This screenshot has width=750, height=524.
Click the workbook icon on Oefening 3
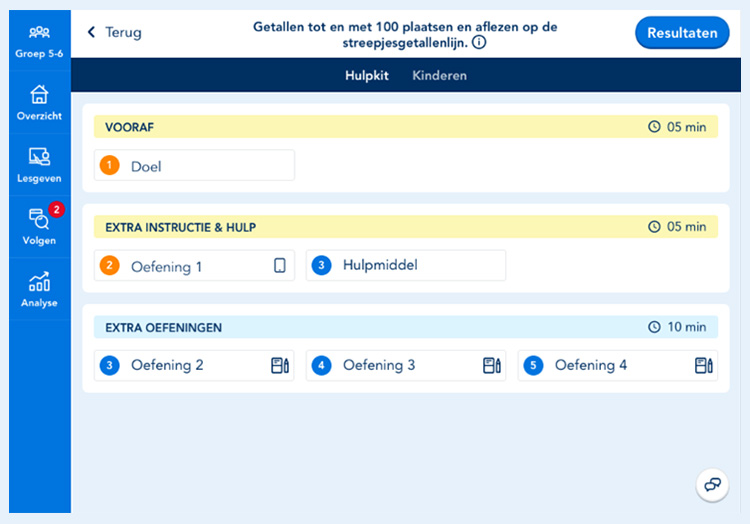(492, 365)
